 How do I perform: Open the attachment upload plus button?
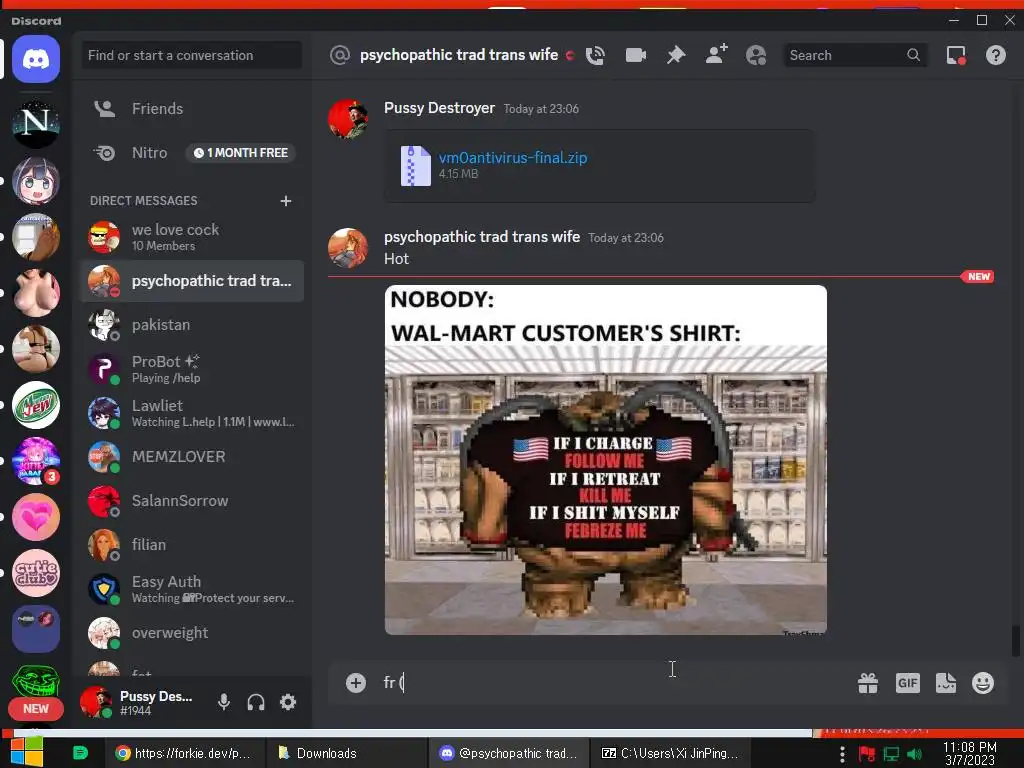tap(356, 683)
